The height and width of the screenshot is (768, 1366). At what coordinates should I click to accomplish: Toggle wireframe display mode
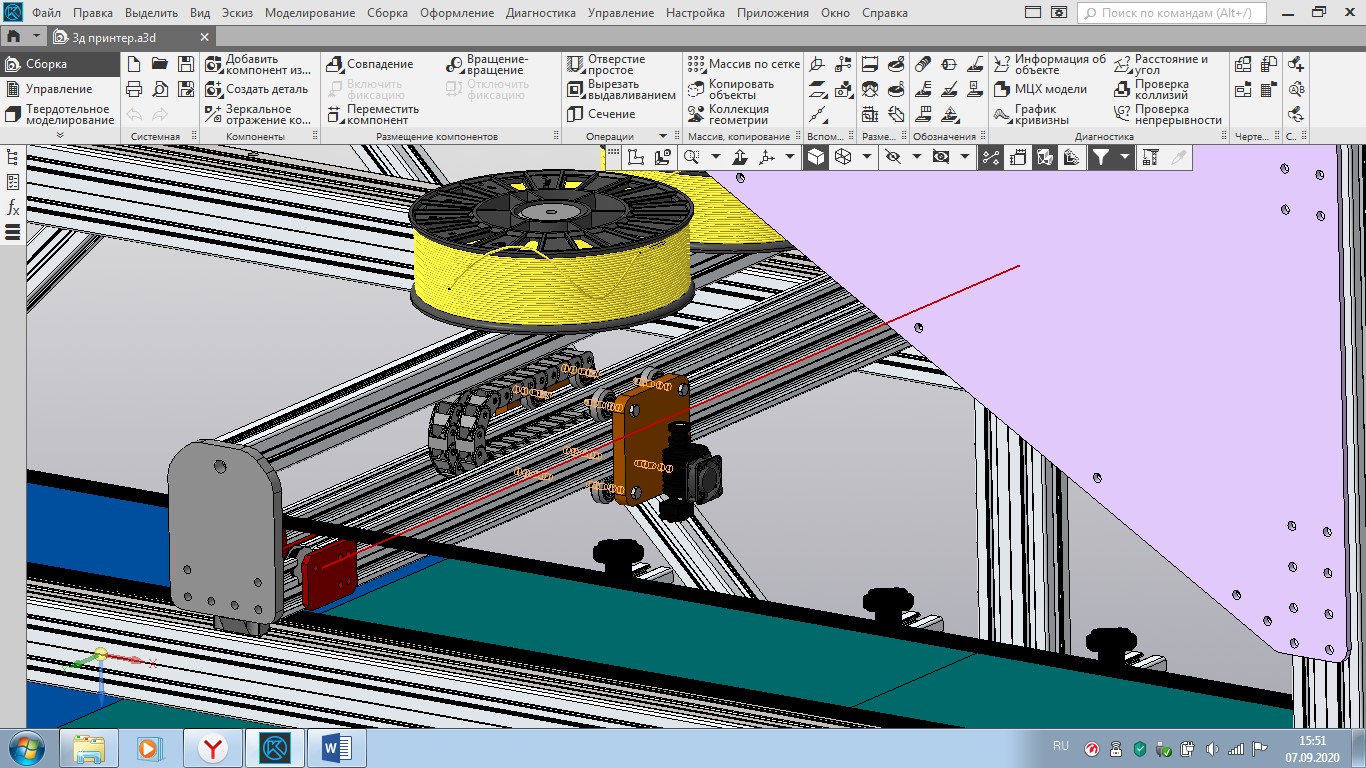pyautogui.click(x=843, y=157)
